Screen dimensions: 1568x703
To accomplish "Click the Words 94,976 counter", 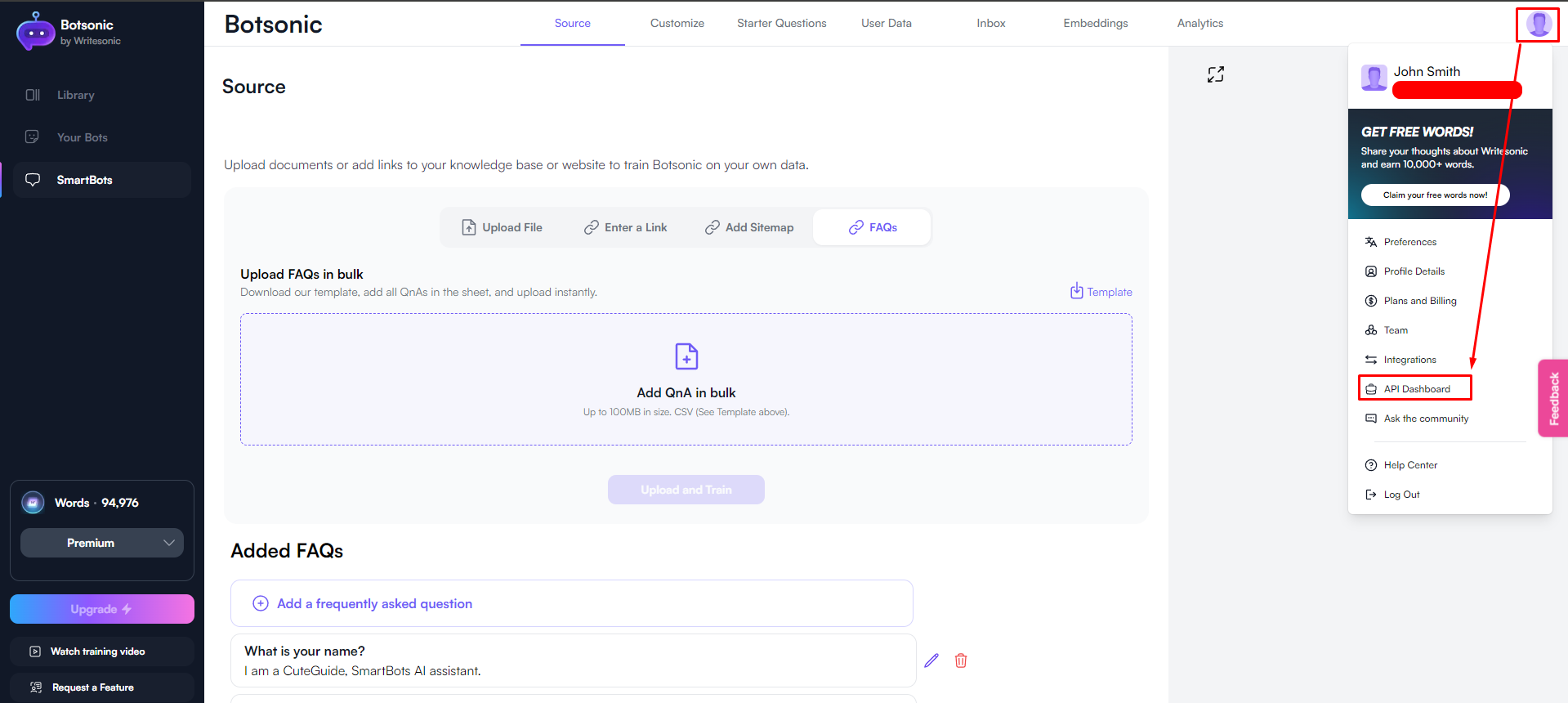I will pyautogui.click(x=96, y=503).
